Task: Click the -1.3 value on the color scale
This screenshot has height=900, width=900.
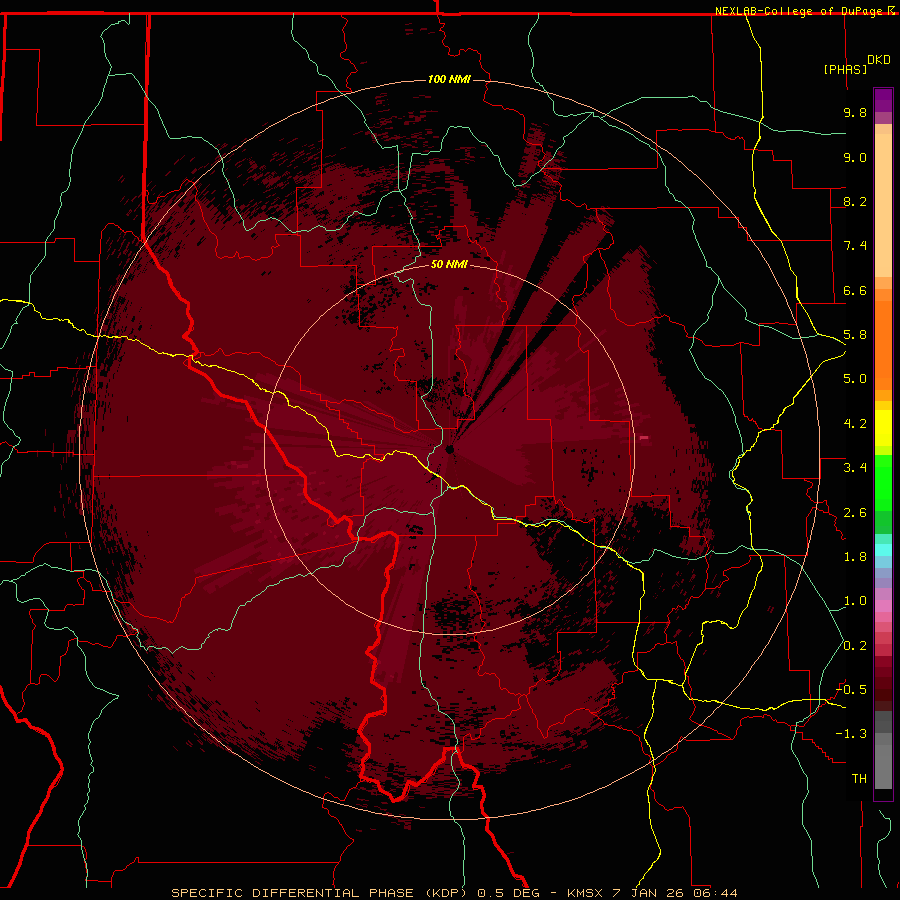Action: click(x=851, y=734)
